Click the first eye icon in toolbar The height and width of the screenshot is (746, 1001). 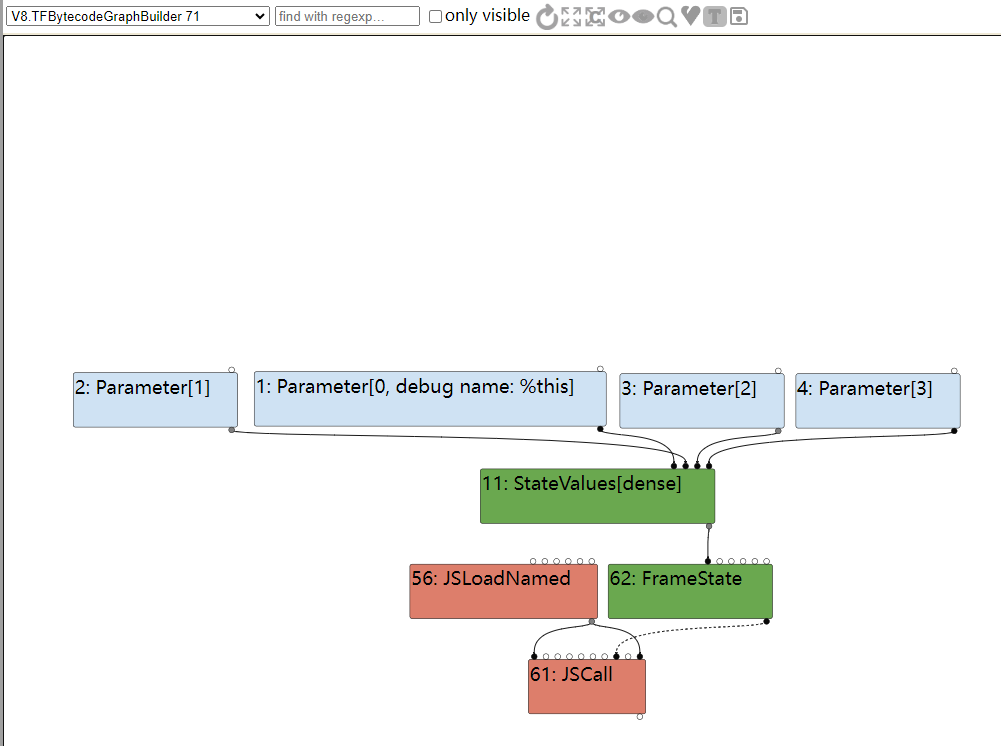[619, 16]
